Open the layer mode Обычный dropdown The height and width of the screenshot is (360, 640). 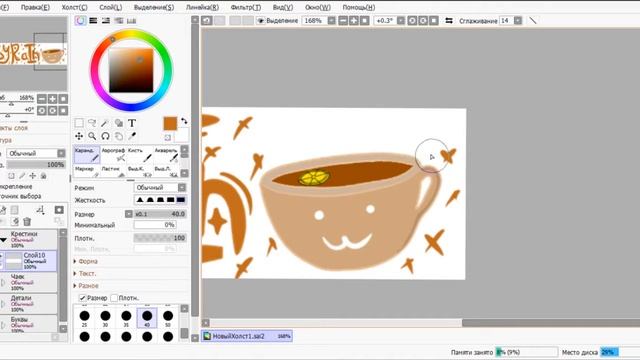[36, 153]
